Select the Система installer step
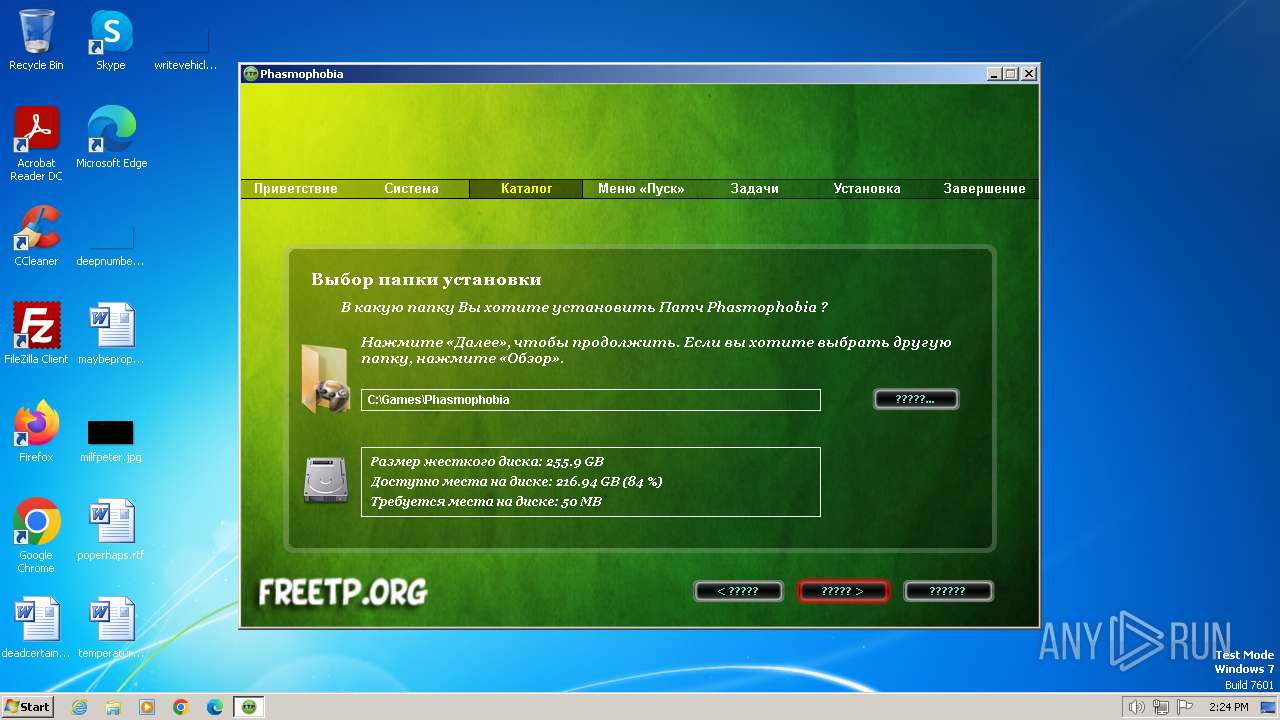The image size is (1280, 720). [x=411, y=188]
